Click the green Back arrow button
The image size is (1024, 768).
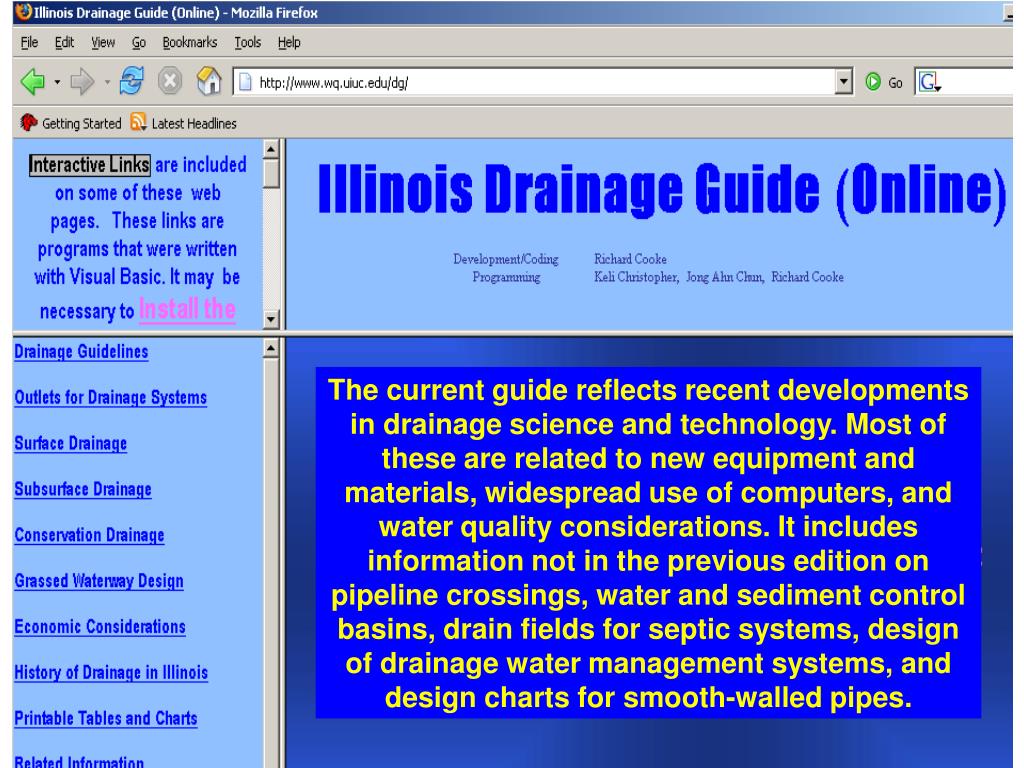[33, 82]
